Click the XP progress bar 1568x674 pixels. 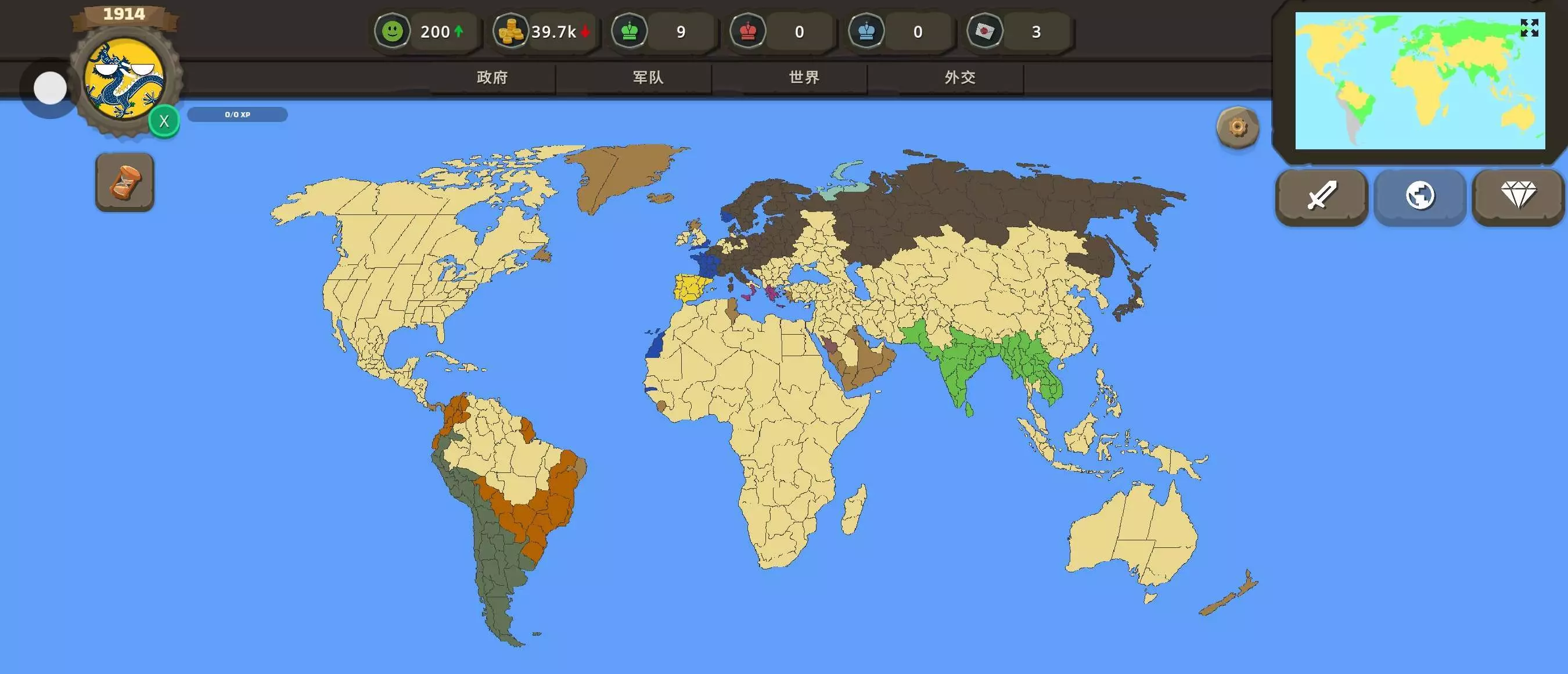[x=238, y=114]
